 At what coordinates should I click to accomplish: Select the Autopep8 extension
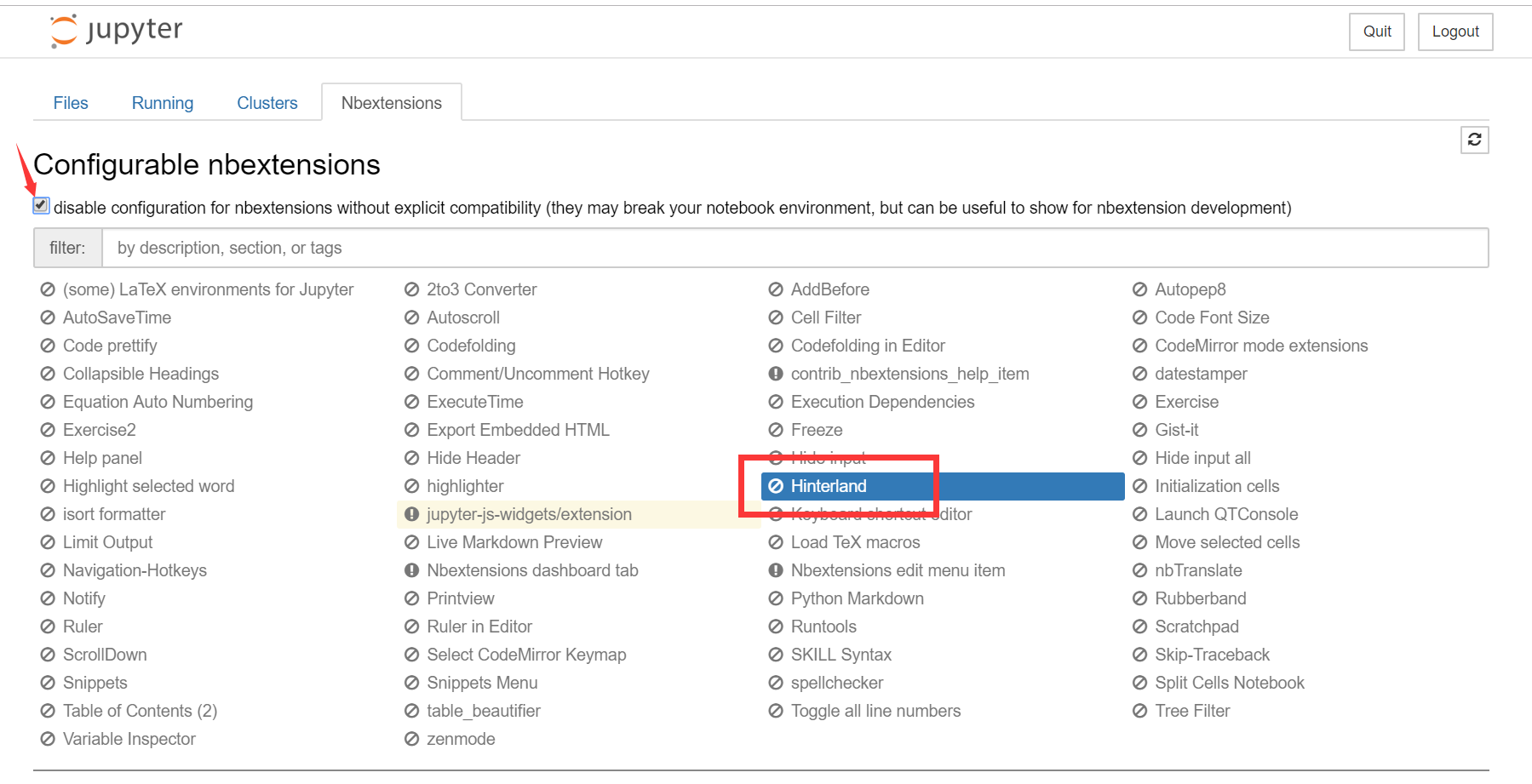click(x=1190, y=289)
